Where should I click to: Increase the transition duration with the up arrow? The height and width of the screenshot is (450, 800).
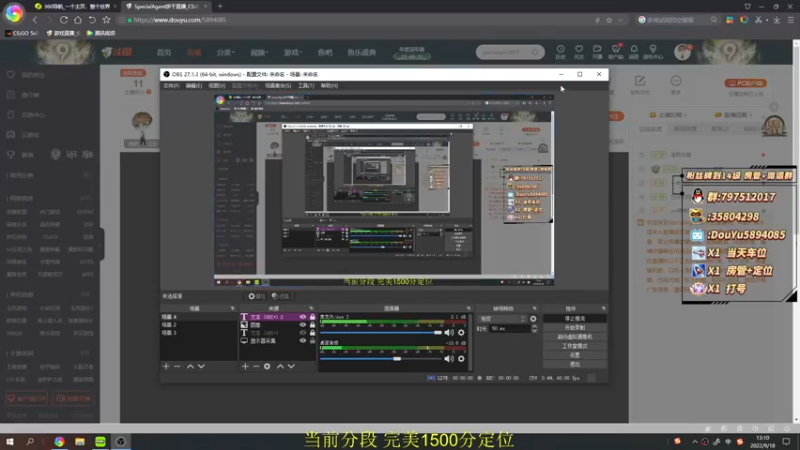click(x=534, y=327)
